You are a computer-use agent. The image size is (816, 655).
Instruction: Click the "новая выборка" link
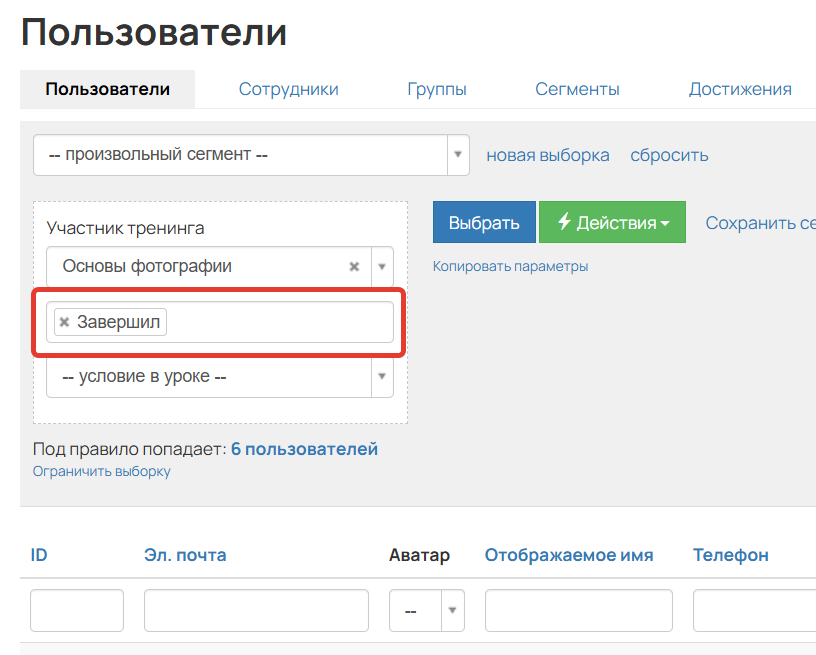tap(547, 155)
